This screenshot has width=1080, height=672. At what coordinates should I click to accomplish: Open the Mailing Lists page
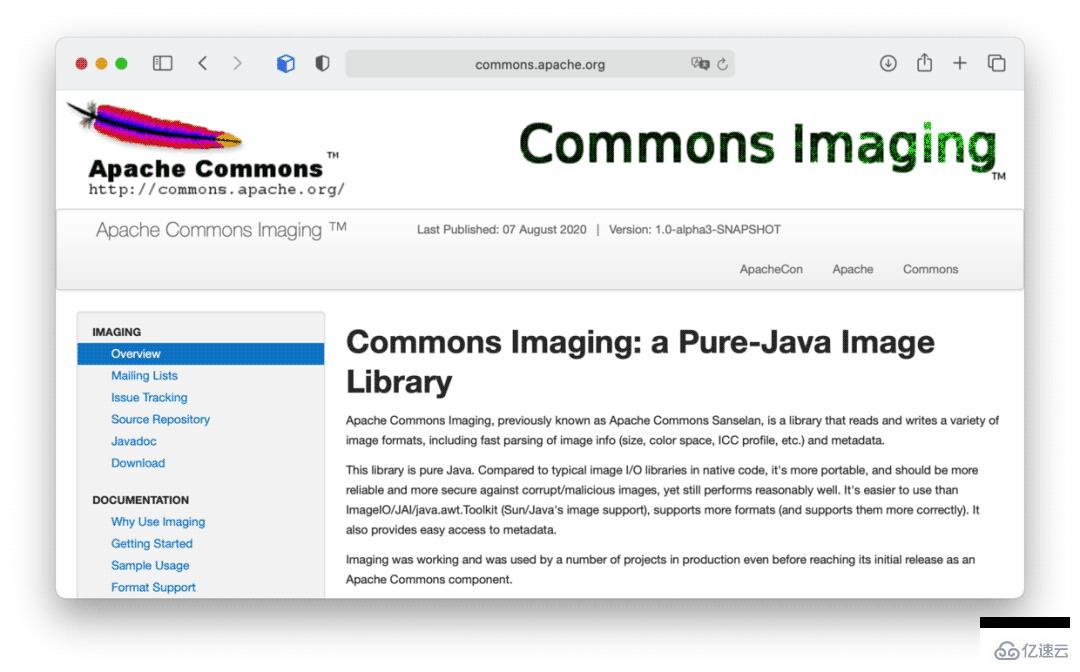[144, 375]
